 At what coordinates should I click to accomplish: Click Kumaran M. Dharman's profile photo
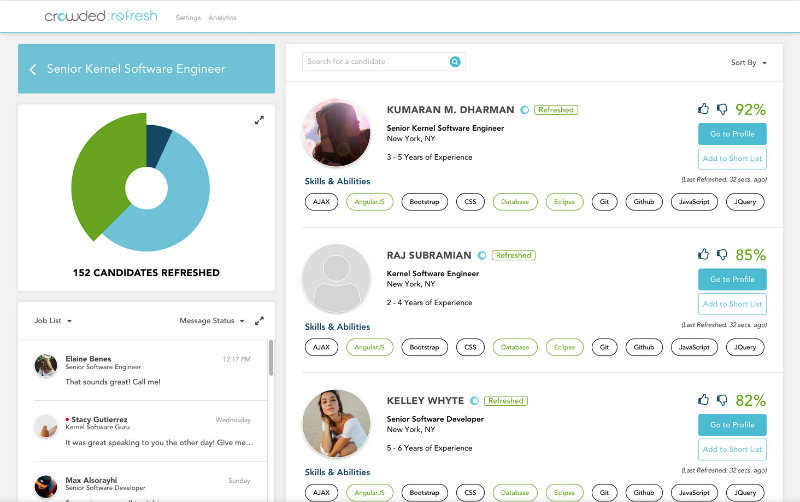[x=336, y=133]
